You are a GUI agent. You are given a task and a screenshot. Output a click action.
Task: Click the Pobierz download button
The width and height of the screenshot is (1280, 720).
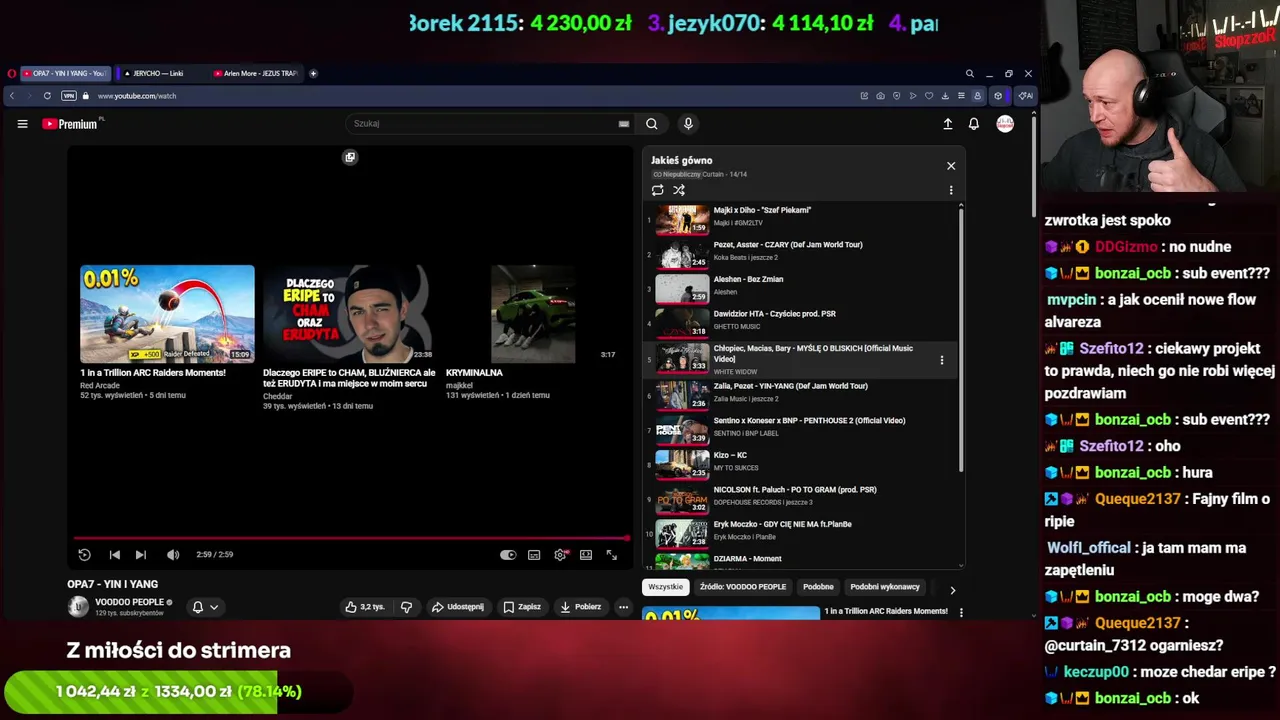[x=581, y=607]
